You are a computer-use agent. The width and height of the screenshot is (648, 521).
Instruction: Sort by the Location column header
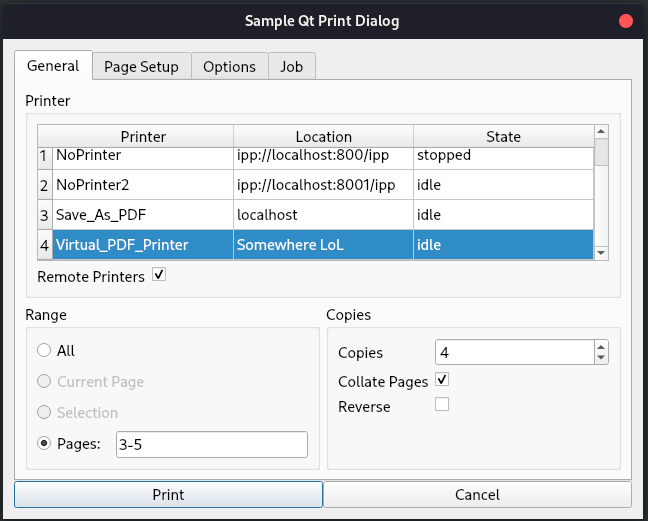coord(324,136)
